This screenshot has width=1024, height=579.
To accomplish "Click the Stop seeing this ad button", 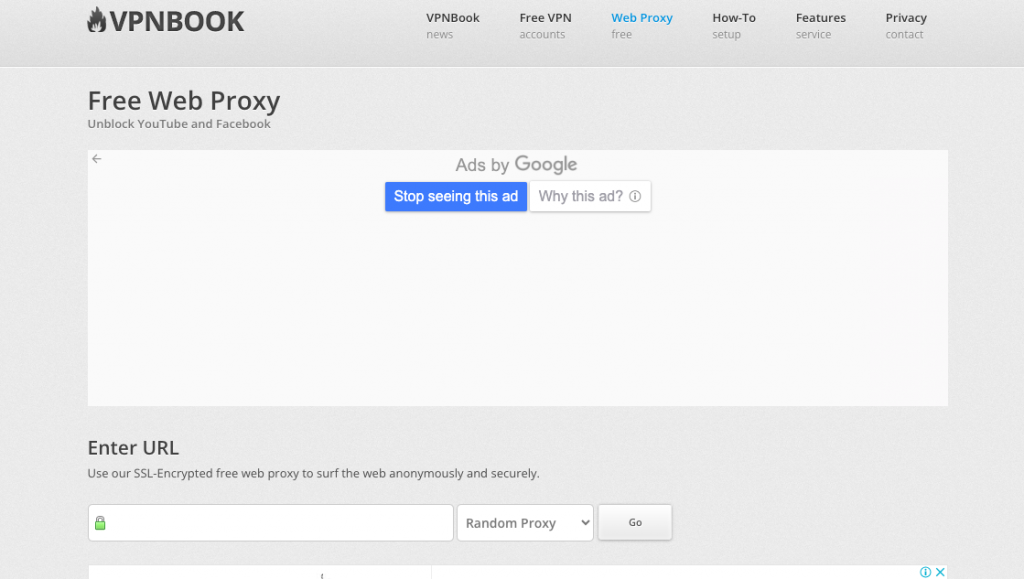I will point(456,196).
